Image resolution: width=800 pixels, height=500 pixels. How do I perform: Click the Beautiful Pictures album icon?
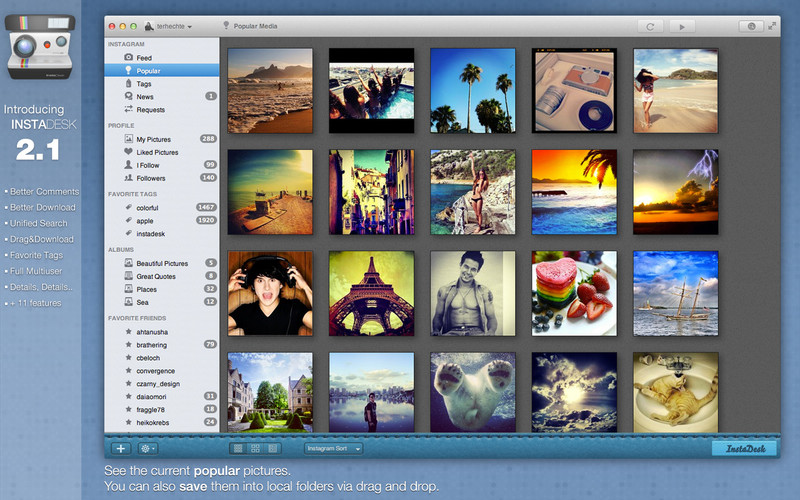[129, 263]
